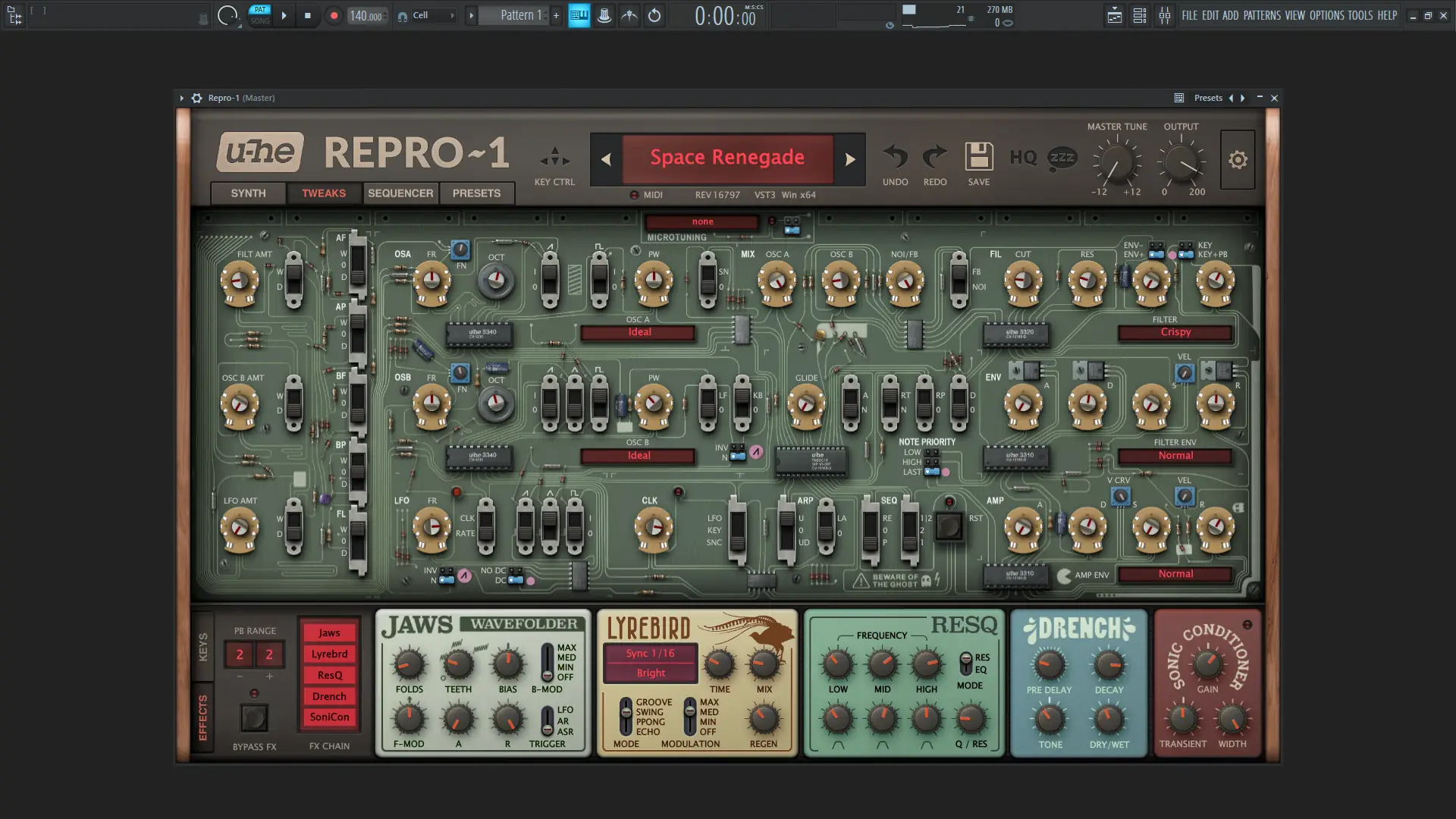This screenshot has height=819, width=1456.
Task: Open the Patterns menu
Action: pyautogui.click(x=1261, y=15)
